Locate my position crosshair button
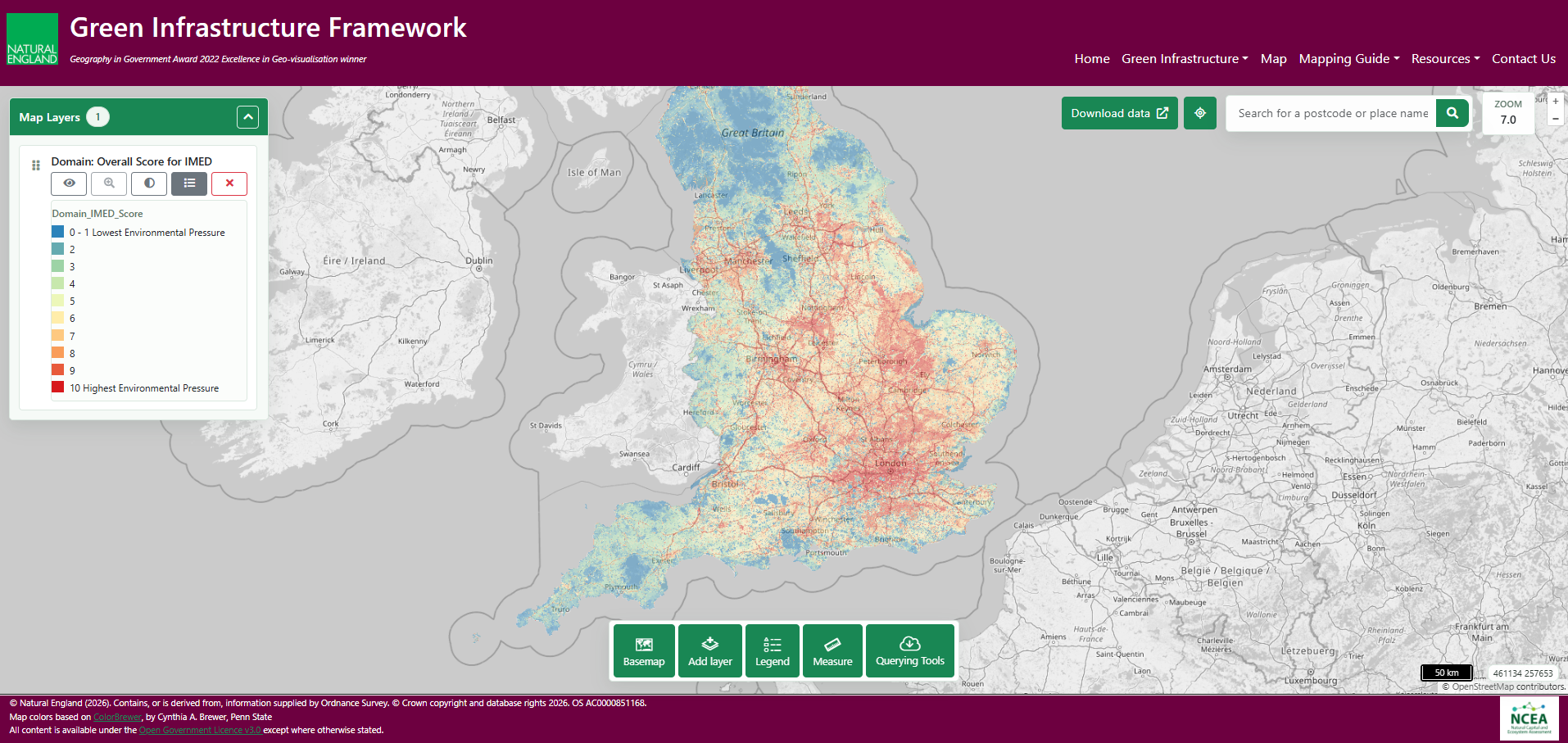The image size is (1568, 743). click(x=1199, y=113)
